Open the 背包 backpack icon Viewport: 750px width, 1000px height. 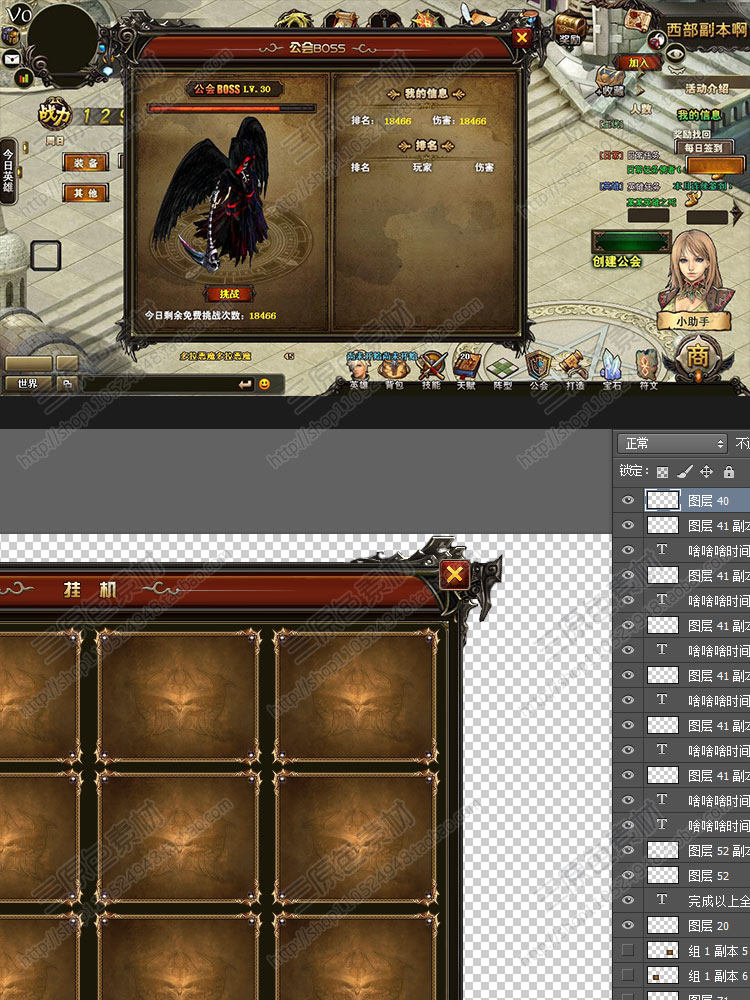(393, 369)
